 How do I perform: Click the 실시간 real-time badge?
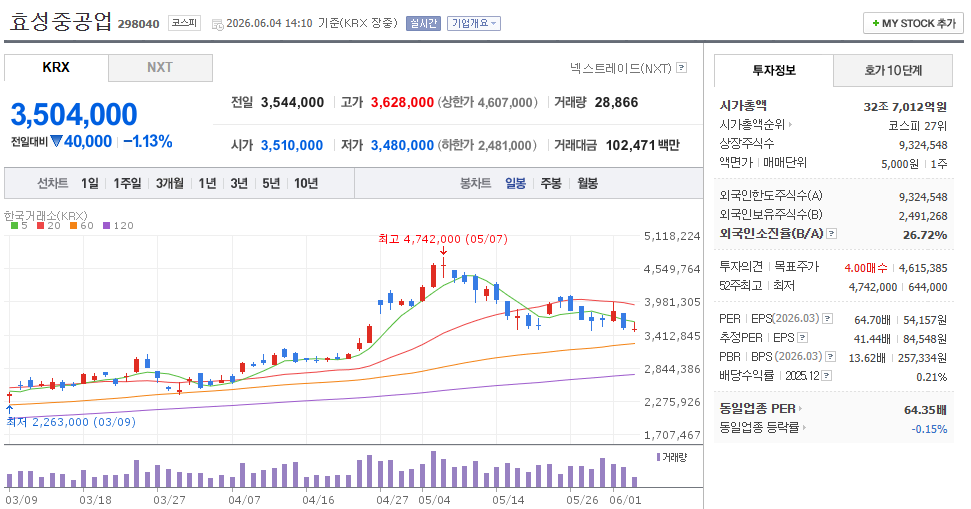point(423,24)
